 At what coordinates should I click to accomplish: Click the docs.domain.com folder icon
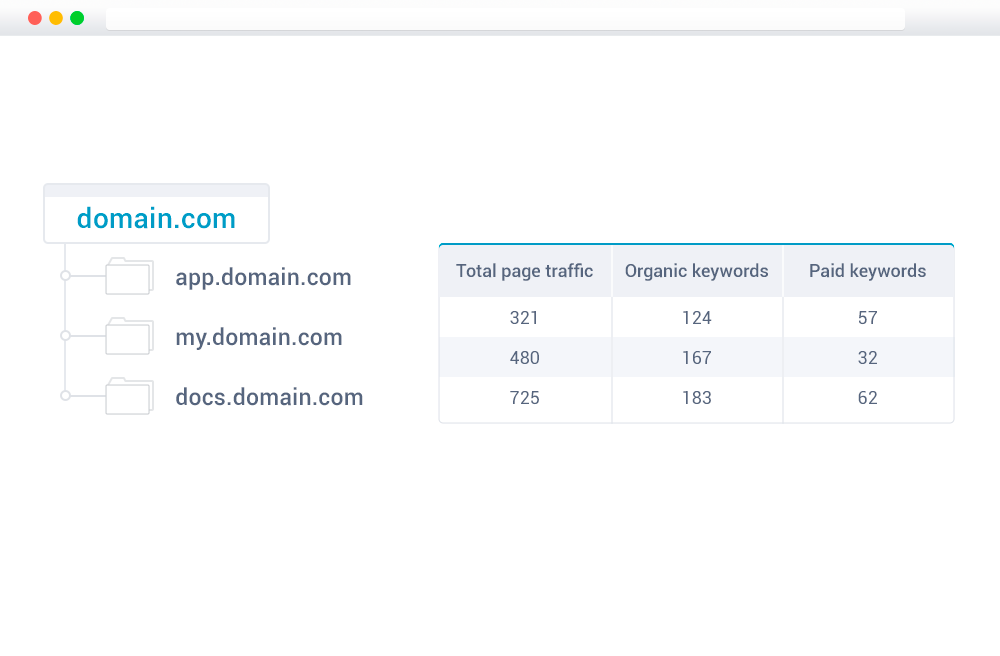(x=129, y=396)
